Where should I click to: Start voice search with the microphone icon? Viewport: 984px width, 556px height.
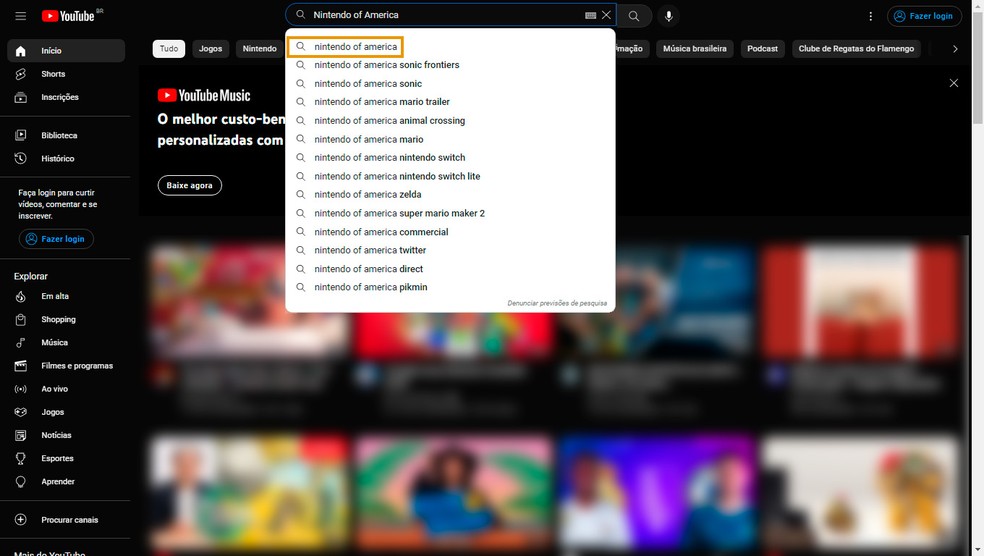pyautogui.click(x=669, y=16)
